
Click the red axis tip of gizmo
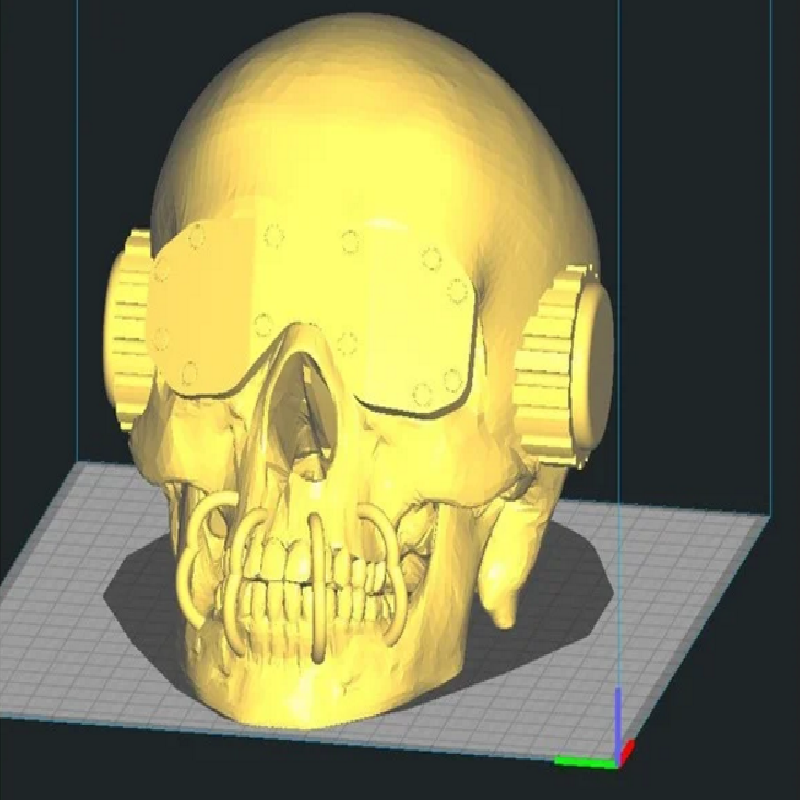coord(628,751)
